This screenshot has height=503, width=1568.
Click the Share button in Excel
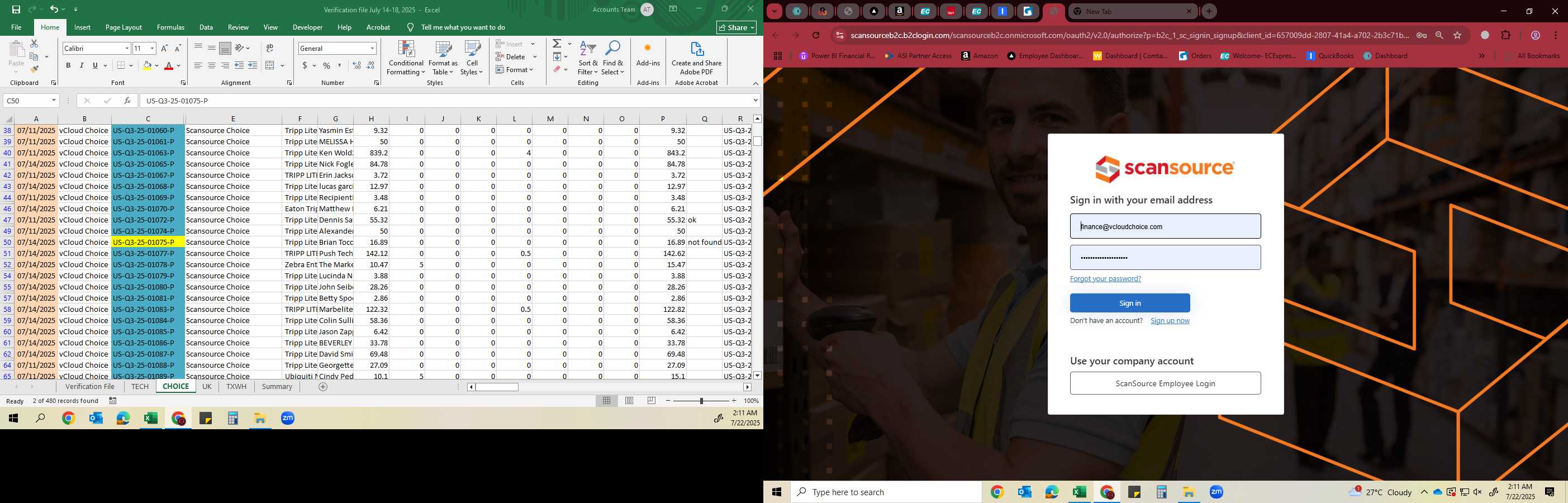pos(737,27)
